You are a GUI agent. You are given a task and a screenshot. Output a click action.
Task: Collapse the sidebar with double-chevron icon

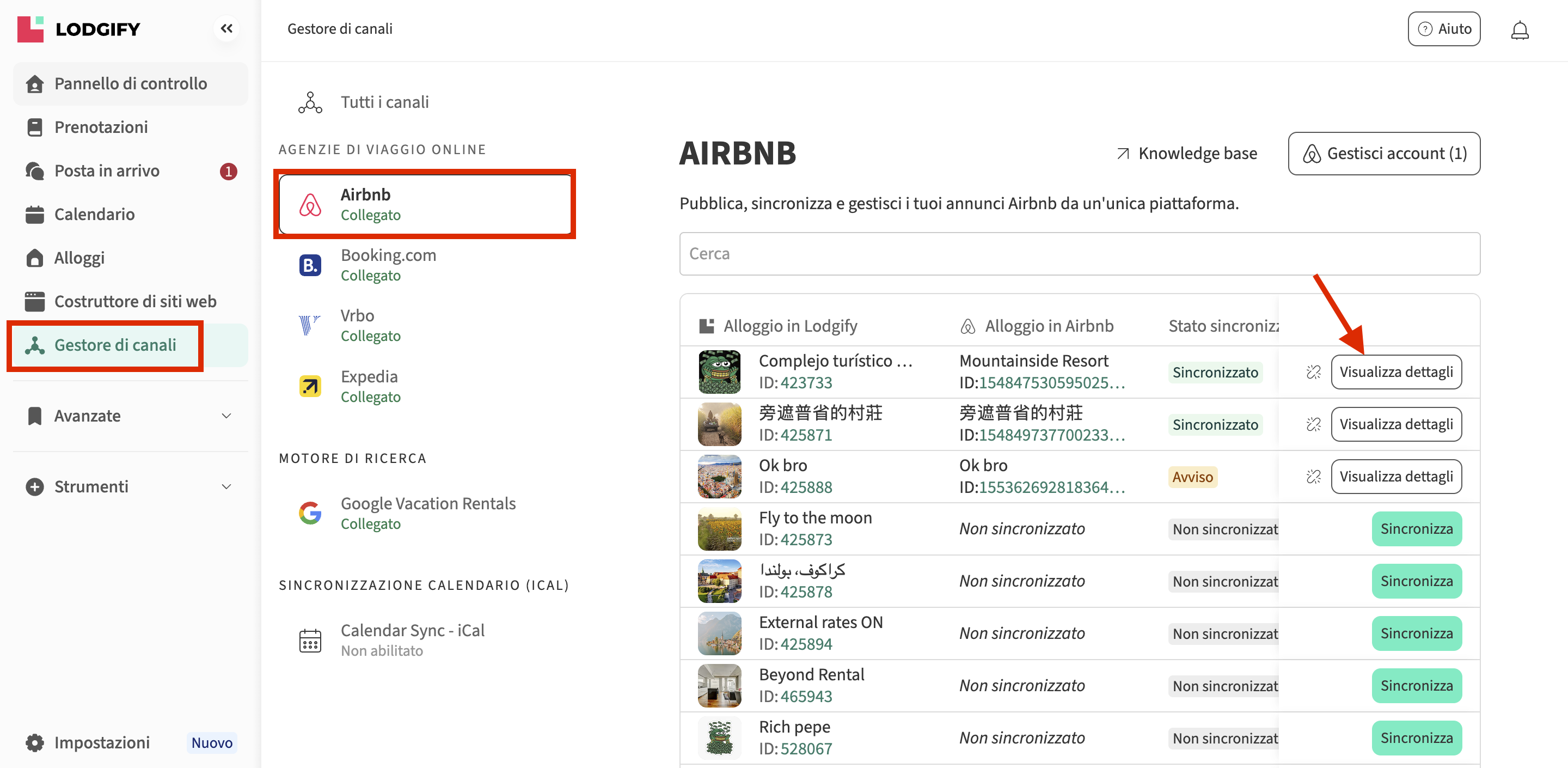point(226,29)
